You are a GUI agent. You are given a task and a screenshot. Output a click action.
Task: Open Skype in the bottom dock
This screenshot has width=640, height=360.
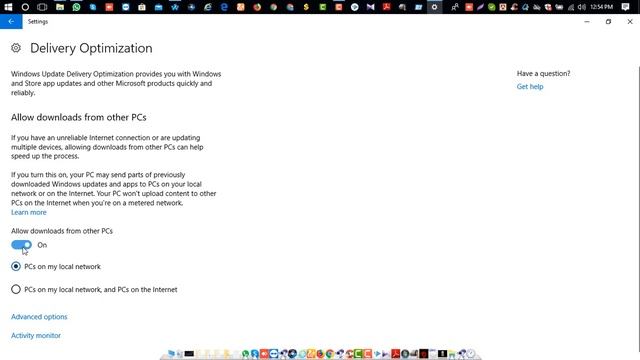click(x=255, y=353)
